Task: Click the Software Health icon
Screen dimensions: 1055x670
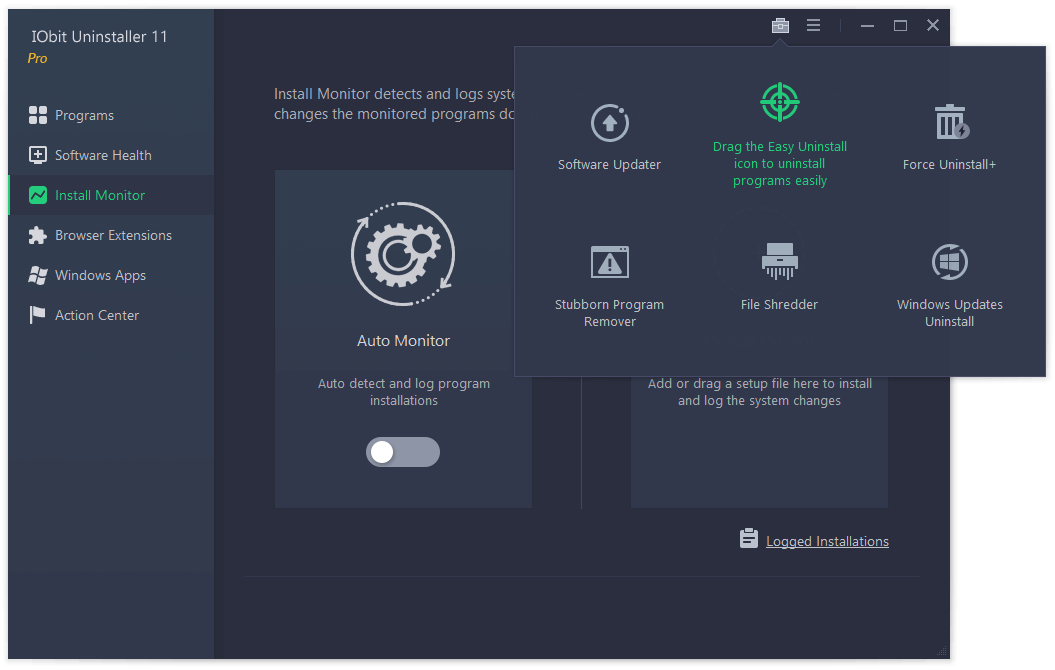Action: pos(38,155)
